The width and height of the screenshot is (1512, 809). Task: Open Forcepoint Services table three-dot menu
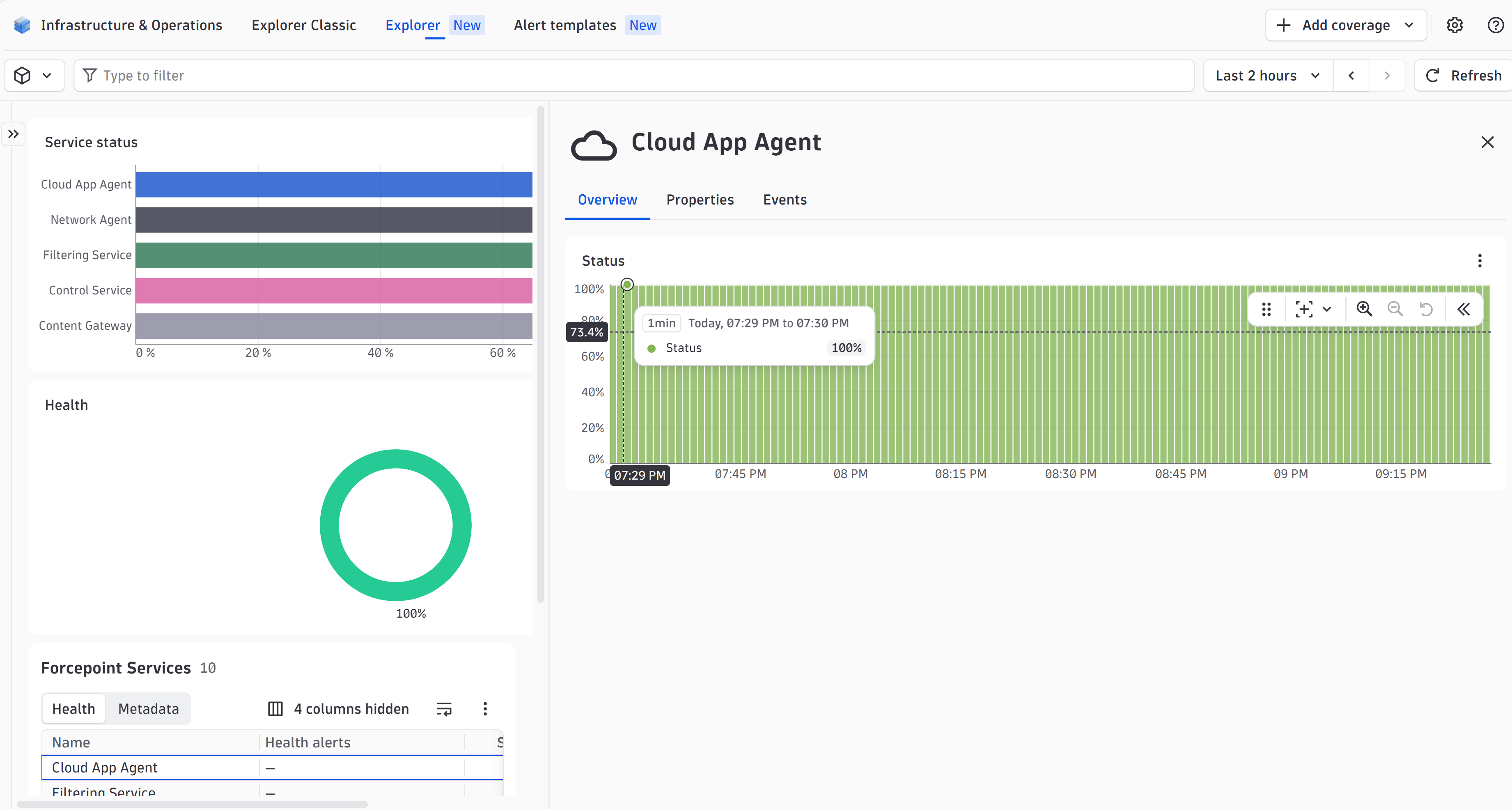485,709
